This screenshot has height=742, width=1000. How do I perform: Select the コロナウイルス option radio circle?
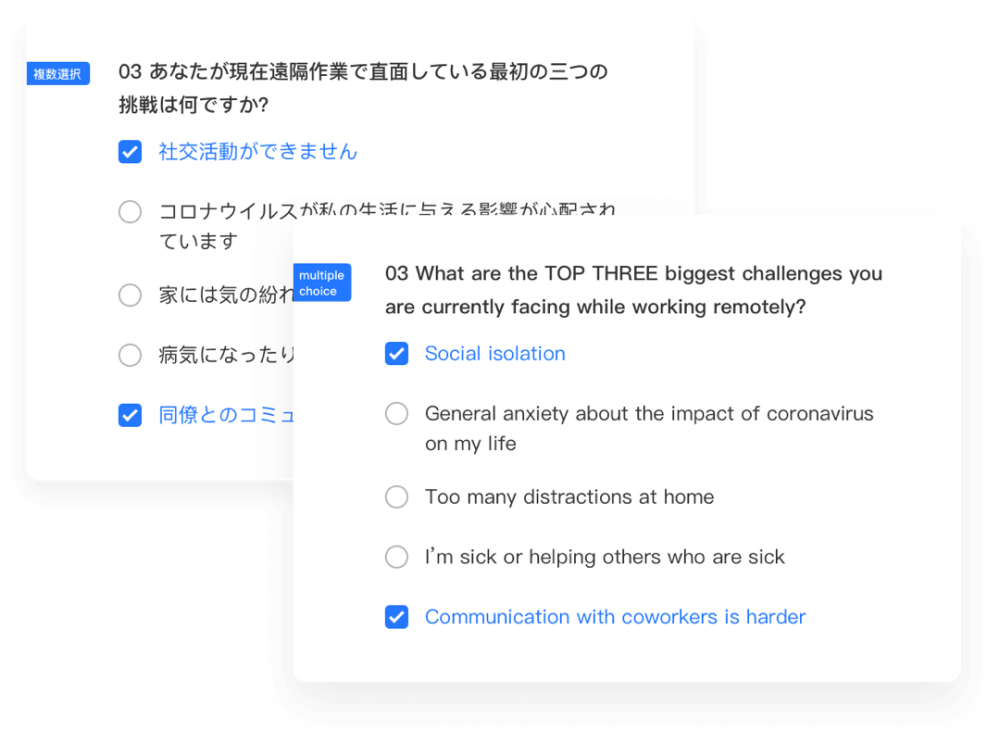[130, 212]
